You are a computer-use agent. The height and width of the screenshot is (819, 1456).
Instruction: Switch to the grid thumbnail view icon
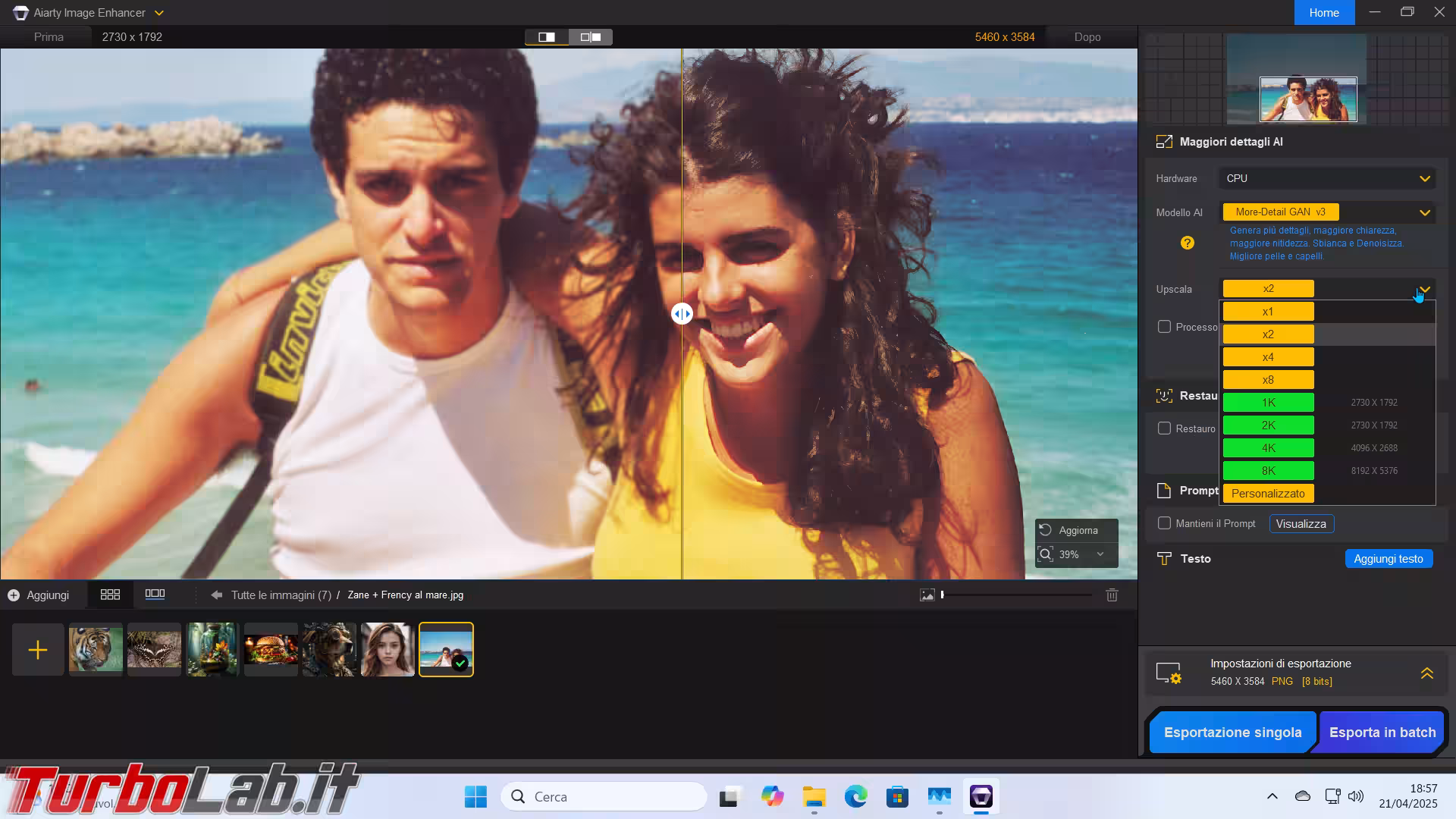click(110, 595)
